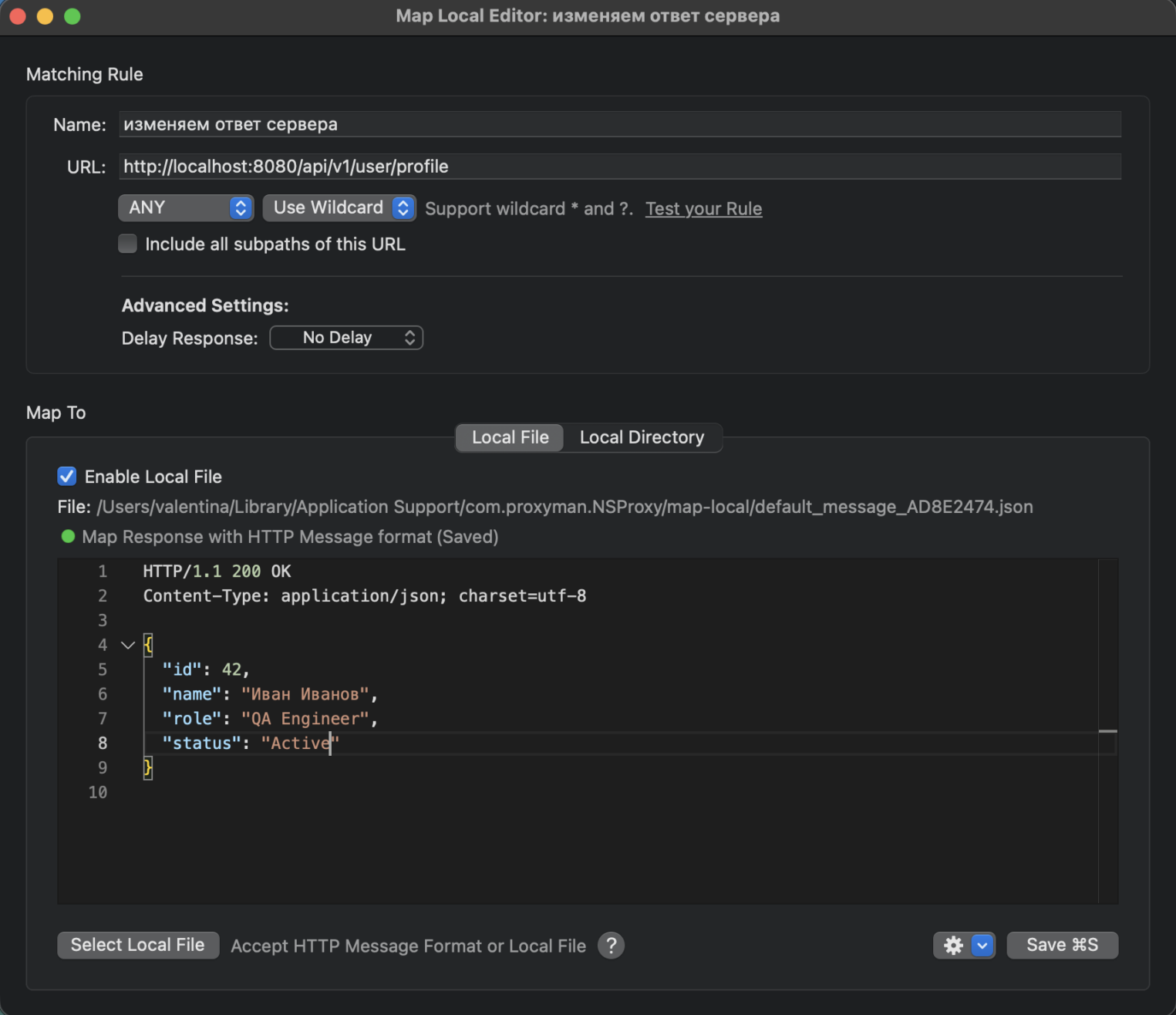The height and width of the screenshot is (1015, 1176).
Task: Click the "status": "Active" line
Action: (251, 744)
